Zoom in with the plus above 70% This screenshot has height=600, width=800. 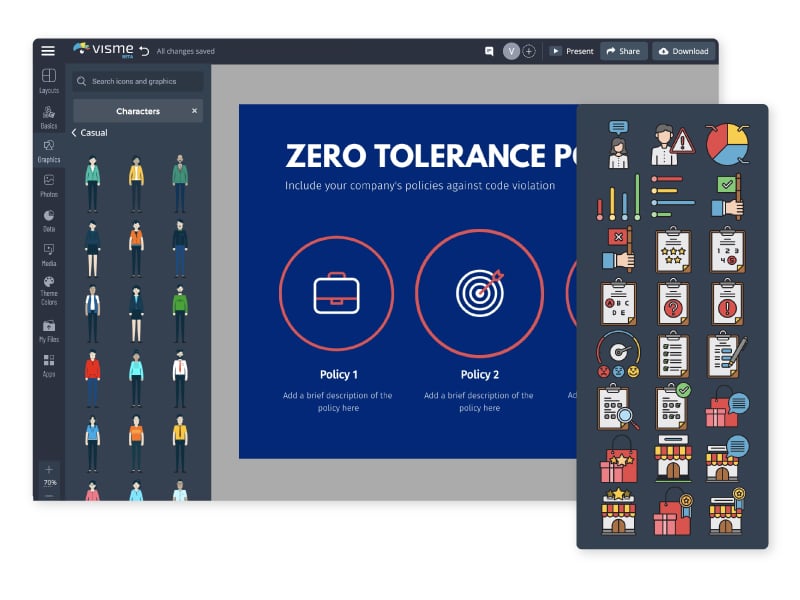(49, 469)
